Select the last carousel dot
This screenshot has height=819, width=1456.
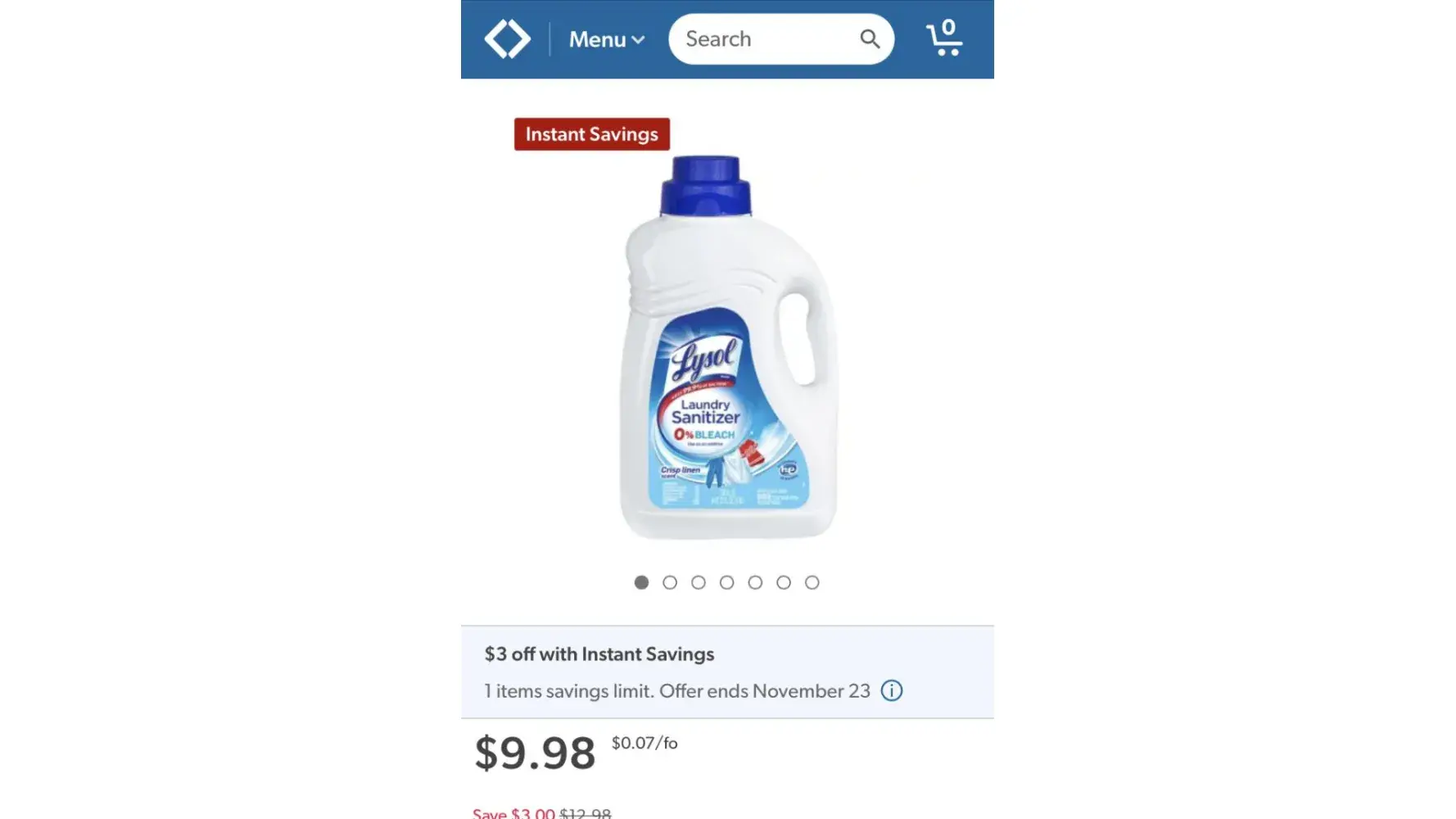812,582
